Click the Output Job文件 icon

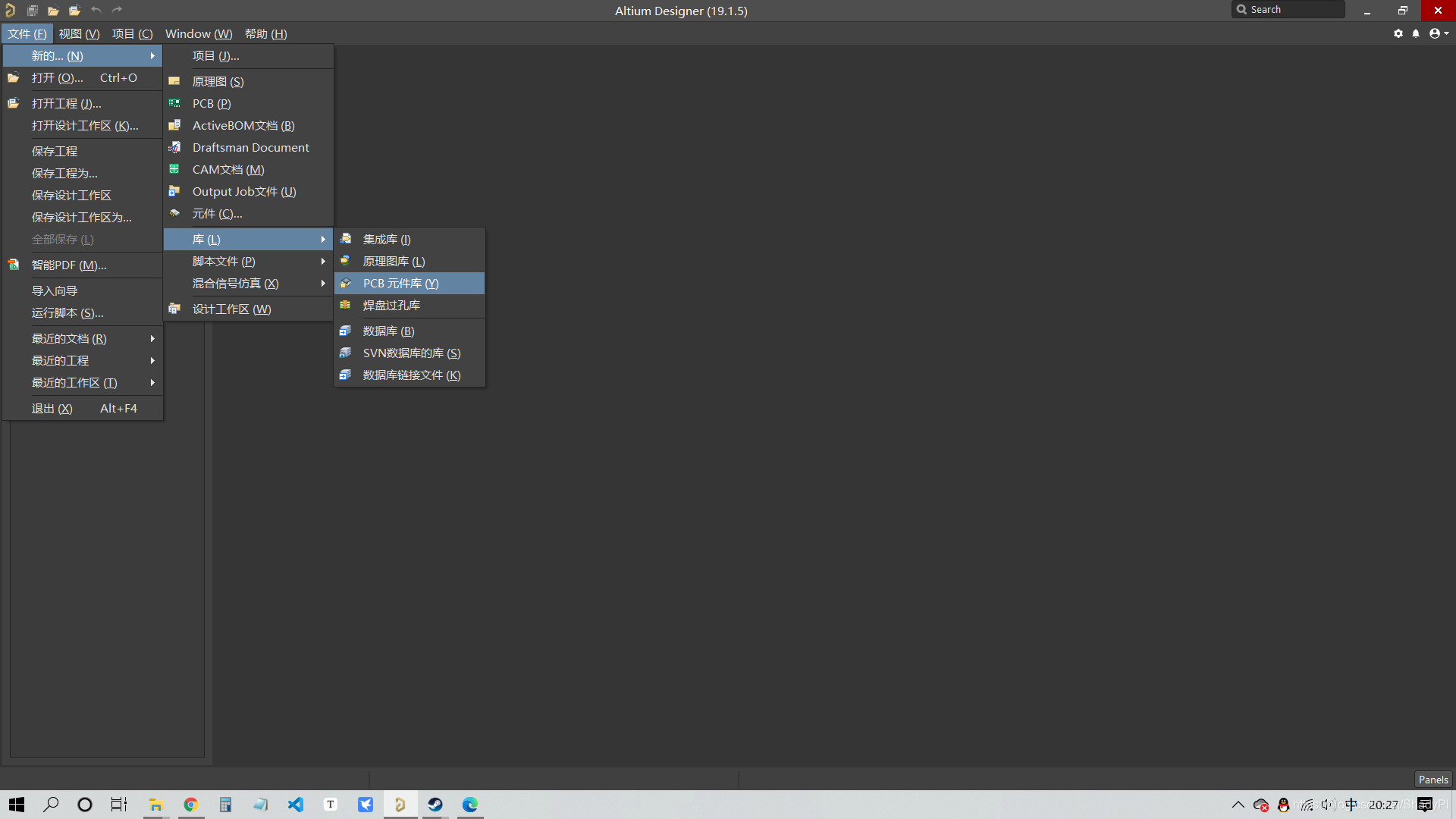coord(174,191)
